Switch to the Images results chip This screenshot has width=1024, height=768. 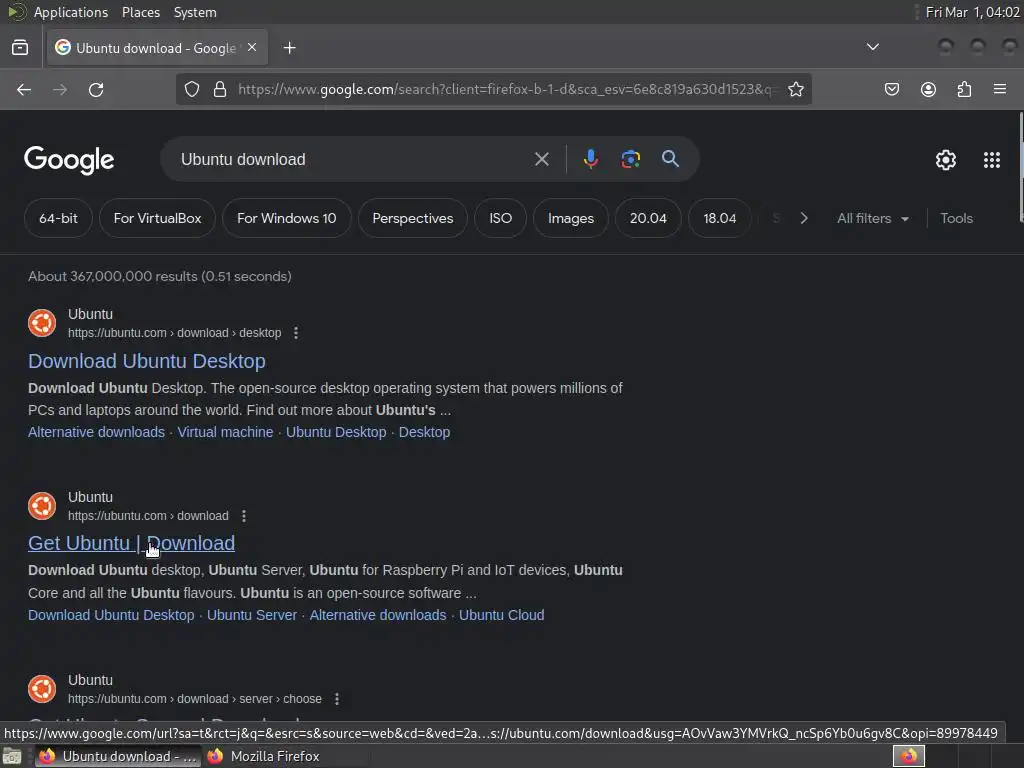571,218
